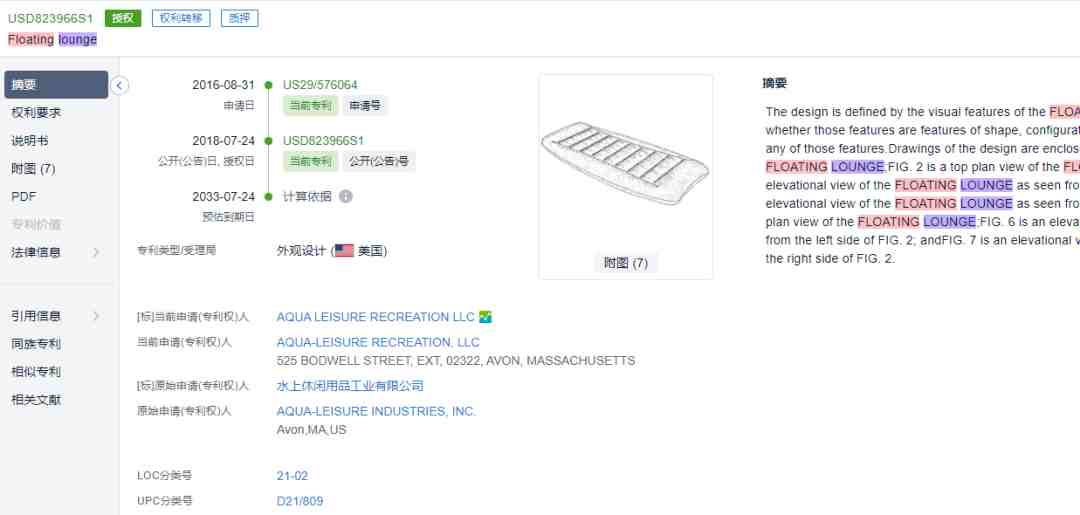The image size is (1080, 515).
Task: Expand the 引用信息 submenu arrow
Action: click(96, 316)
